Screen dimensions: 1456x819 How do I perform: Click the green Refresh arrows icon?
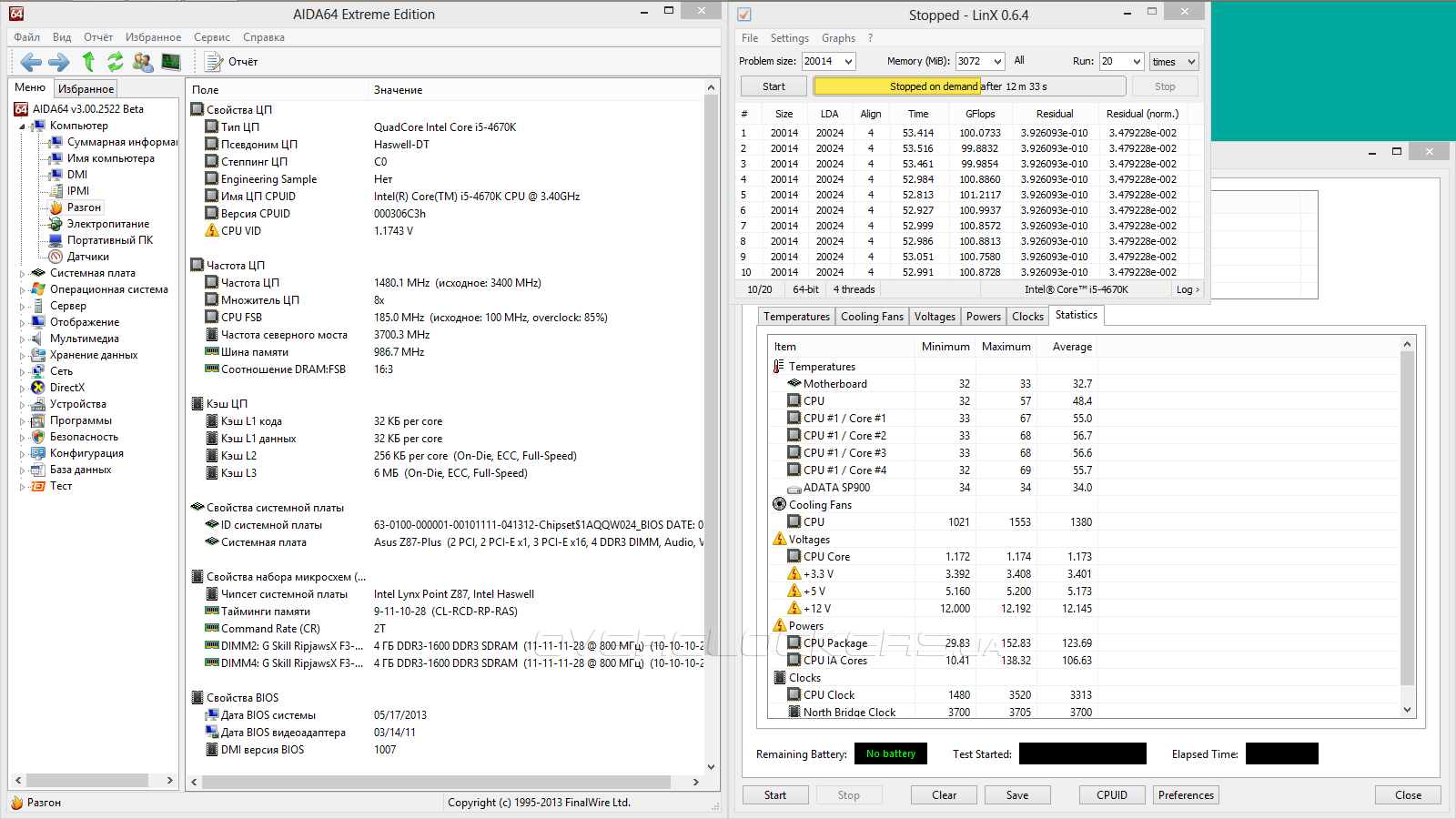pyautogui.click(x=116, y=62)
